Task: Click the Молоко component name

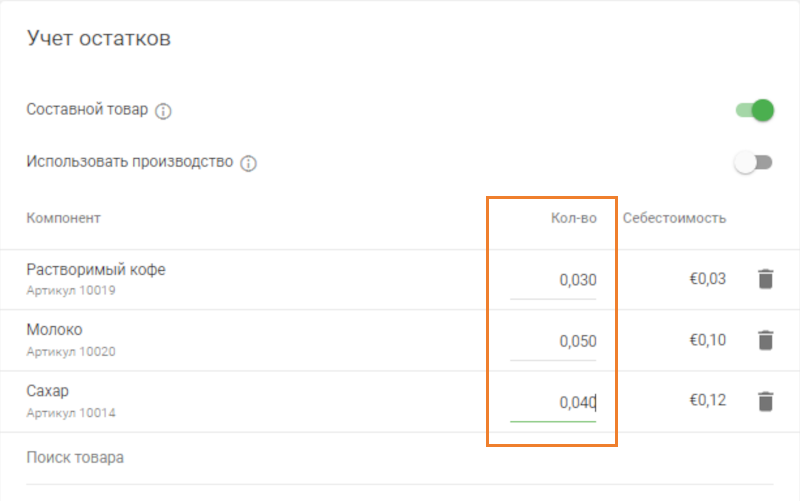Action: tap(54, 330)
